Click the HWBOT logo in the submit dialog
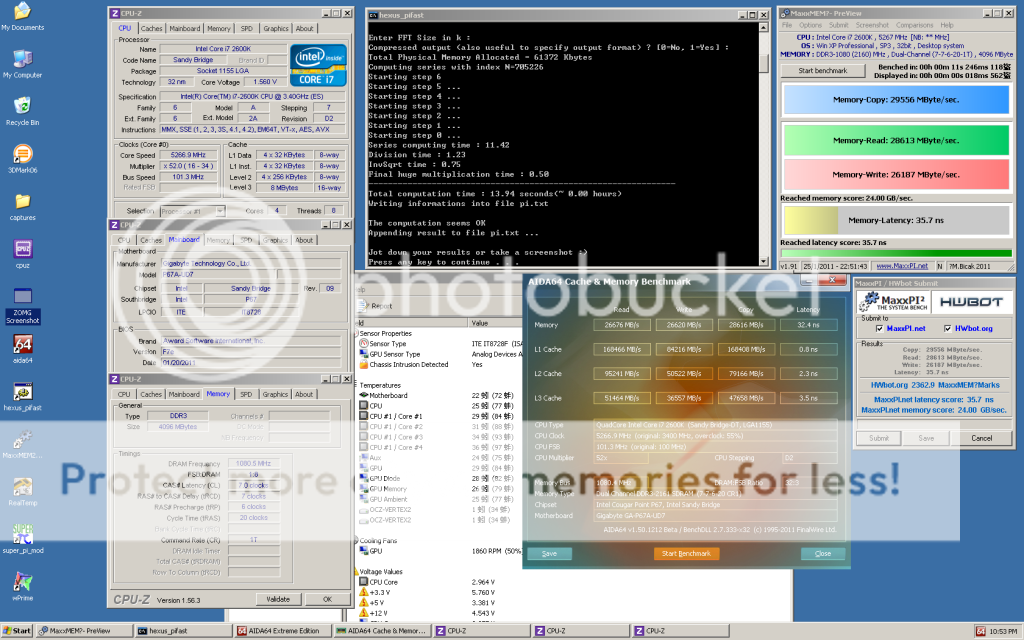Screen dimensions: 1024x640 click(971, 302)
